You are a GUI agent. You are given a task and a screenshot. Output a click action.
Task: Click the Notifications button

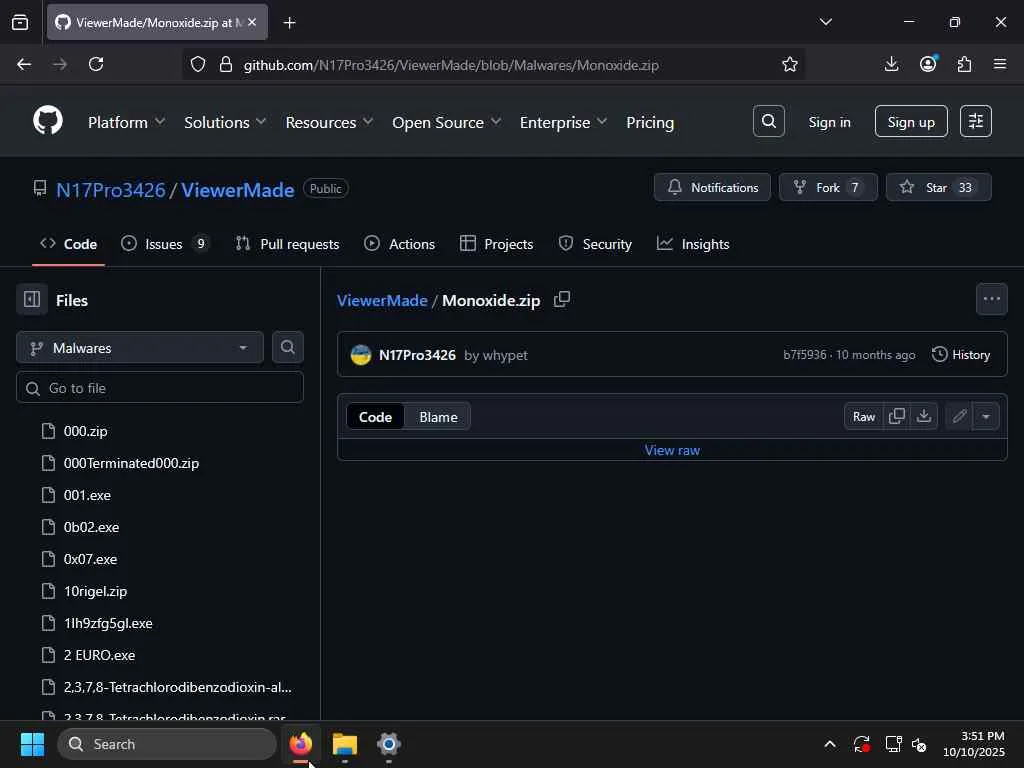point(712,187)
